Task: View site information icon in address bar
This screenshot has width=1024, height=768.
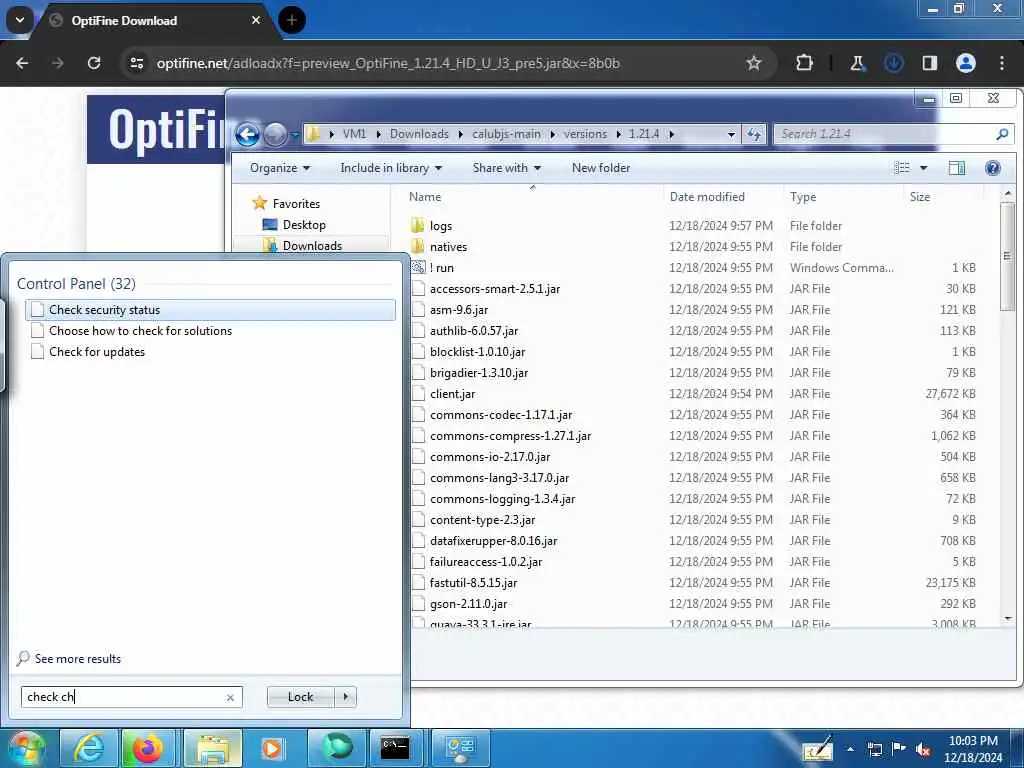Action: tap(137, 63)
